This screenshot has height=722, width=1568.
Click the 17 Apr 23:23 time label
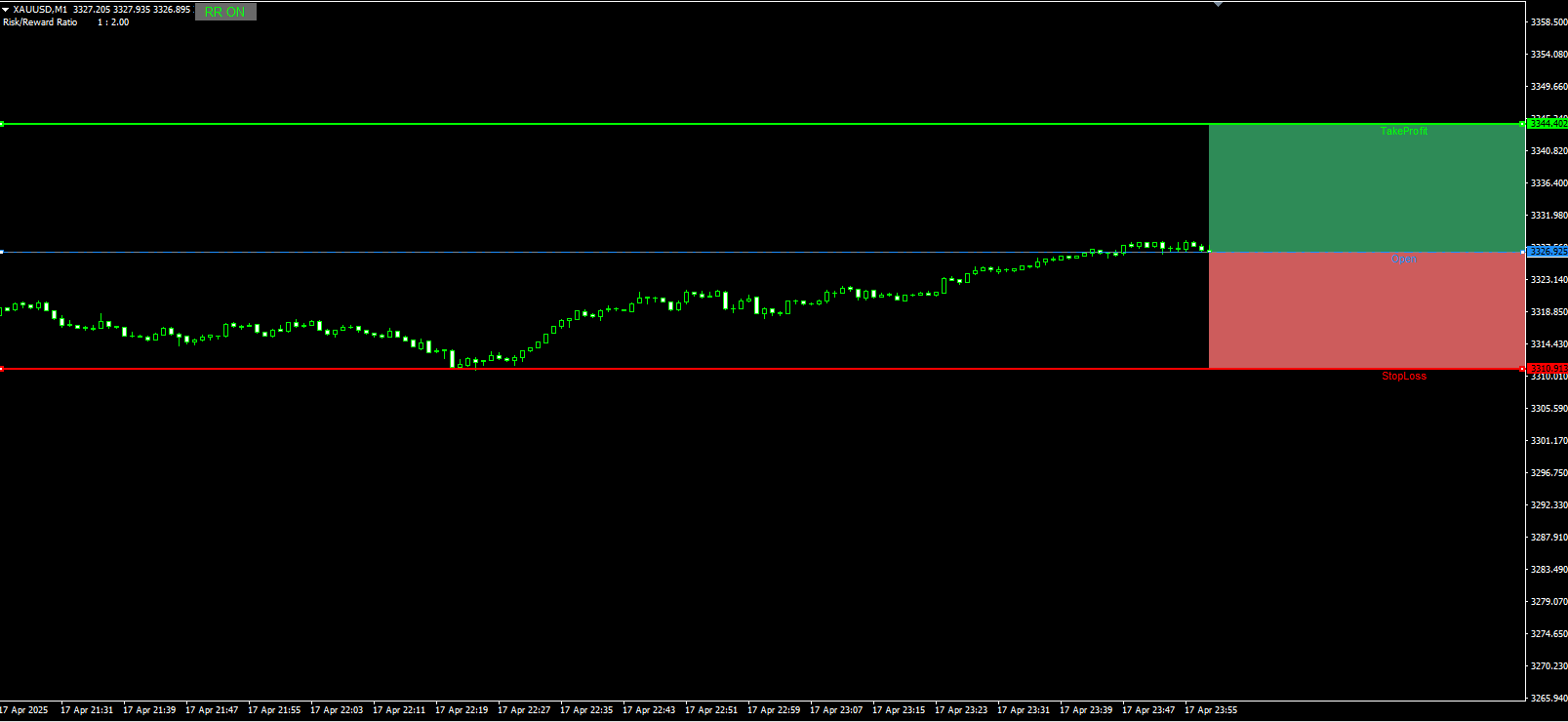point(961,710)
